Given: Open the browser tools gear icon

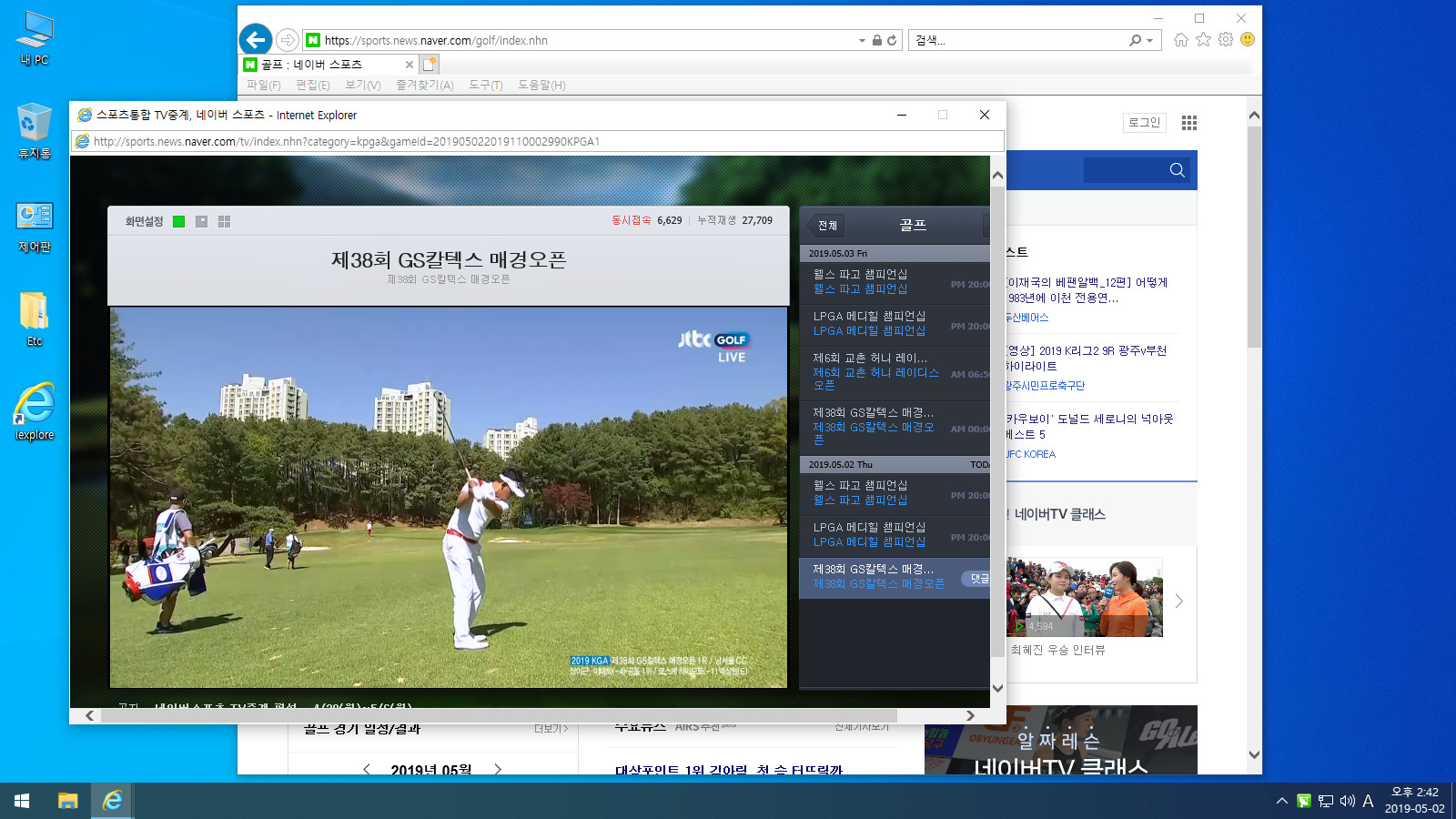Looking at the screenshot, I should [1226, 39].
